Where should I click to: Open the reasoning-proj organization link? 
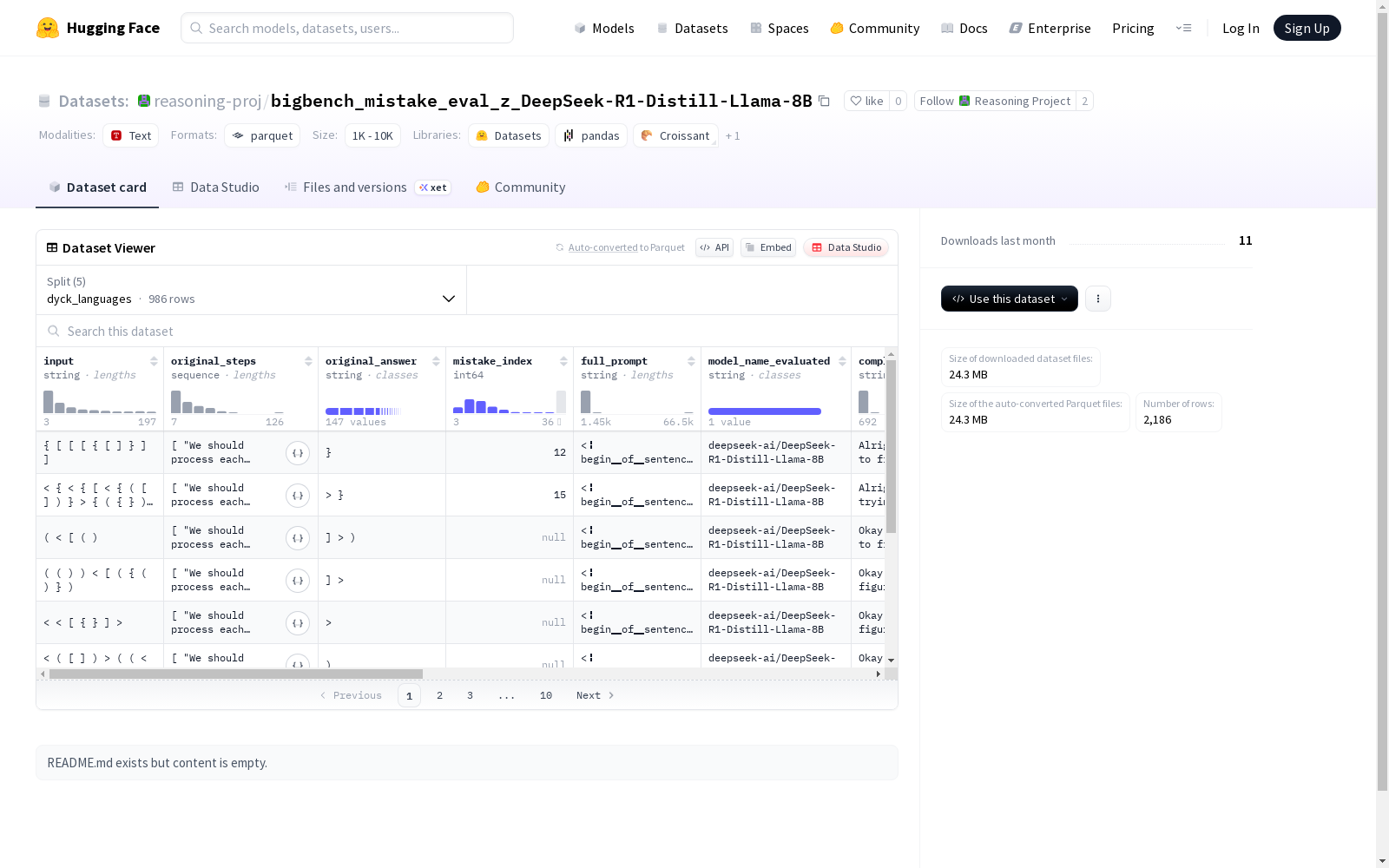click(x=207, y=101)
